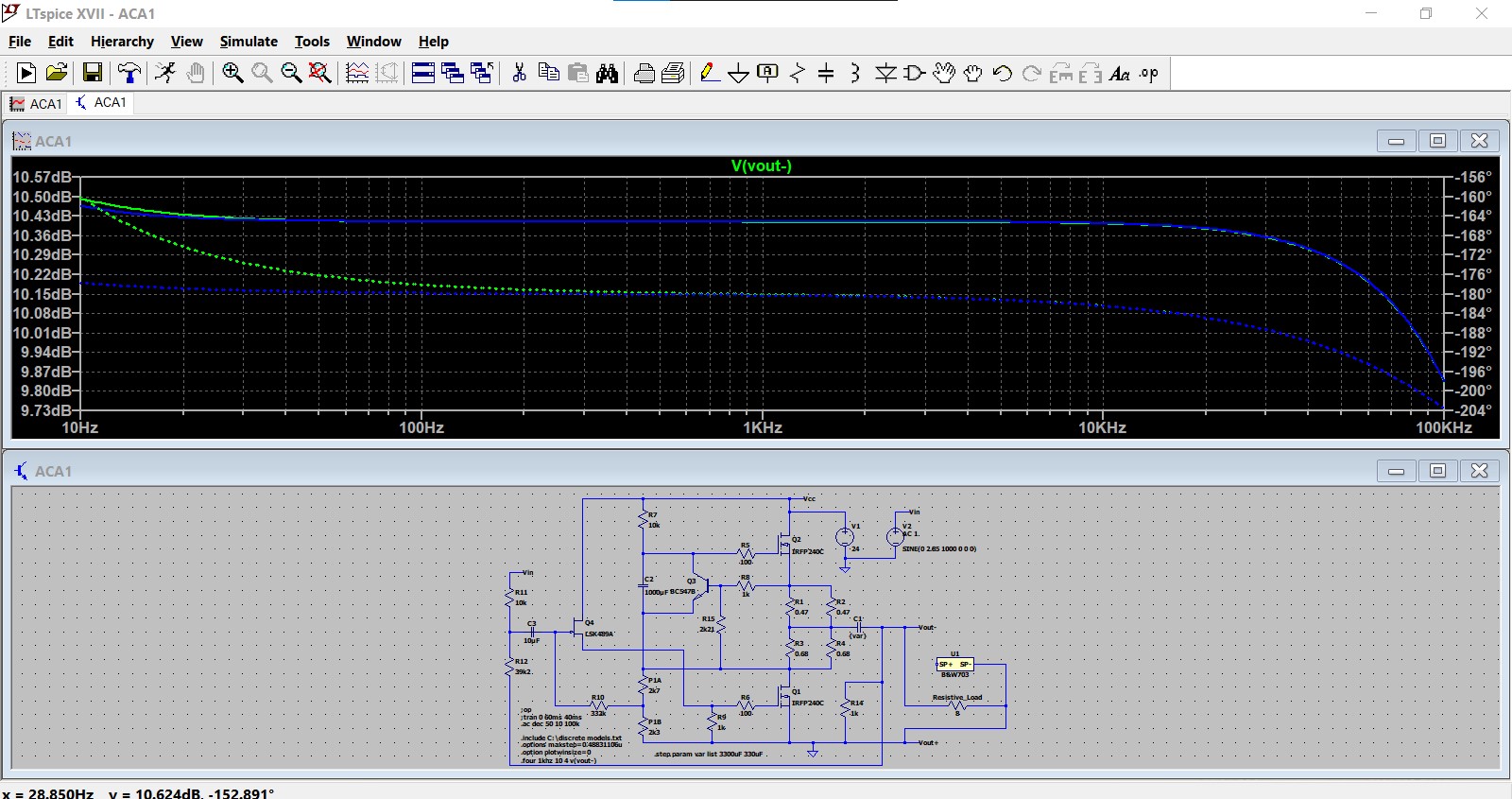The image size is (1512, 799).
Task: Click the B&W703 speaker component U1
Action: pos(954,665)
